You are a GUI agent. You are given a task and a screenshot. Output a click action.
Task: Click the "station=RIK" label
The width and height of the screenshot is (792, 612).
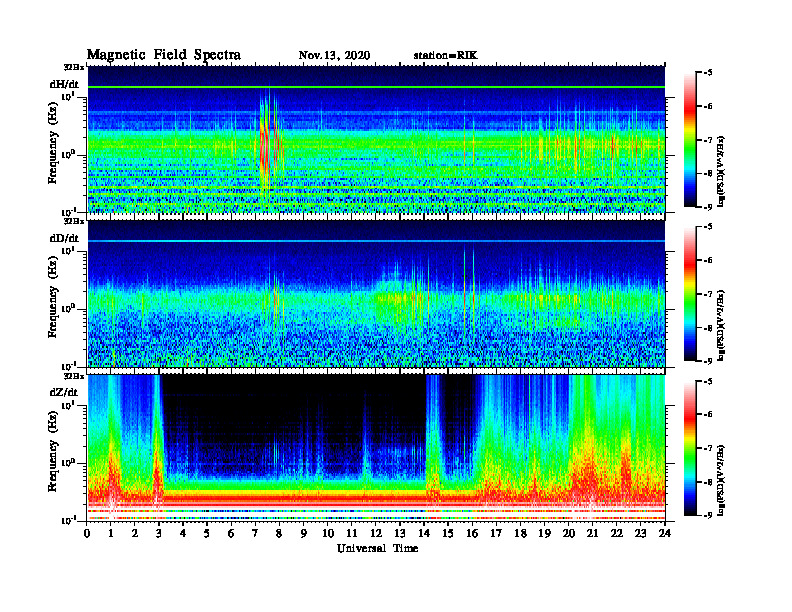click(446, 56)
